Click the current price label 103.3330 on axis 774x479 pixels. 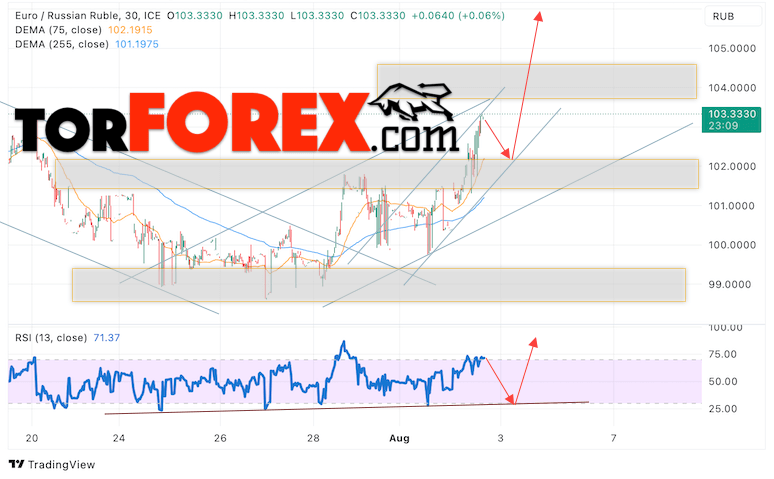732,114
